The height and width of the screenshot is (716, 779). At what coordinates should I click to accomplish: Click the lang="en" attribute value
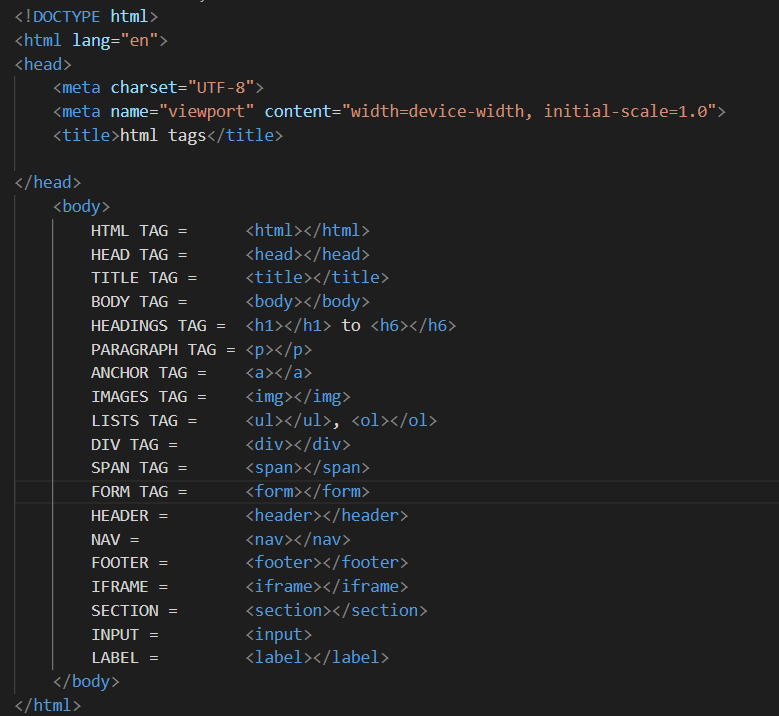(139, 40)
